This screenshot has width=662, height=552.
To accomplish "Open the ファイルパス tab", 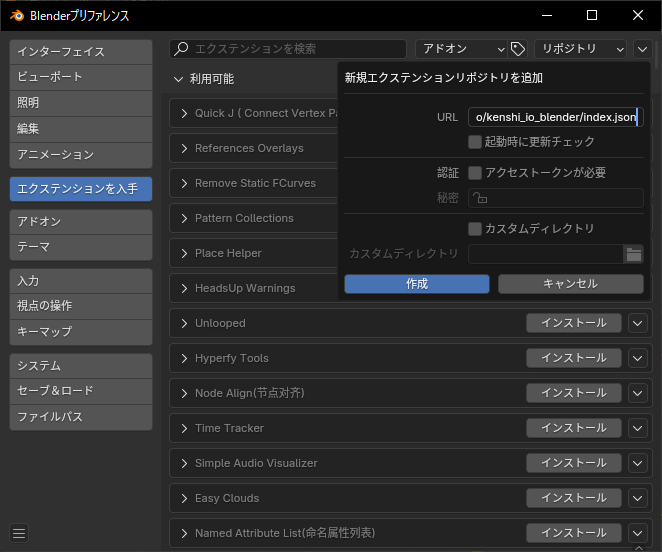I will point(81,417).
